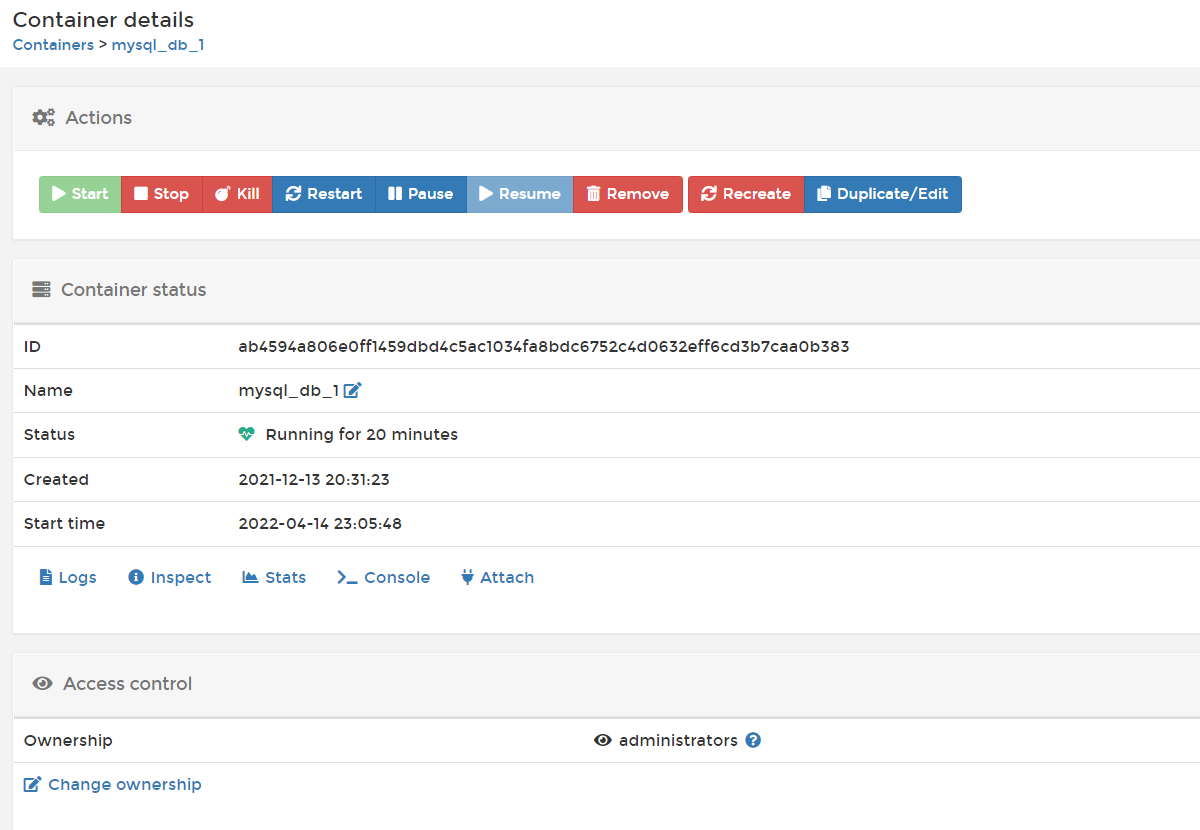
Task: Click the Resume button
Action: 520,194
